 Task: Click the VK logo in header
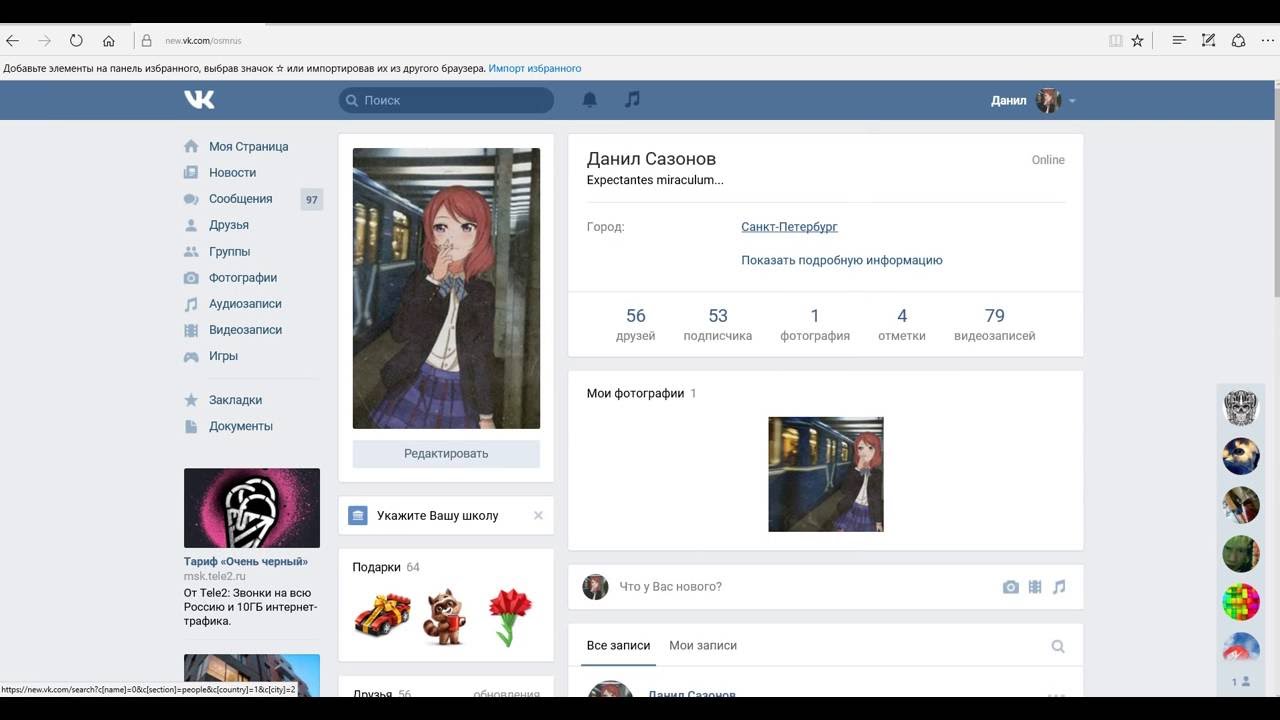(199, 99)
